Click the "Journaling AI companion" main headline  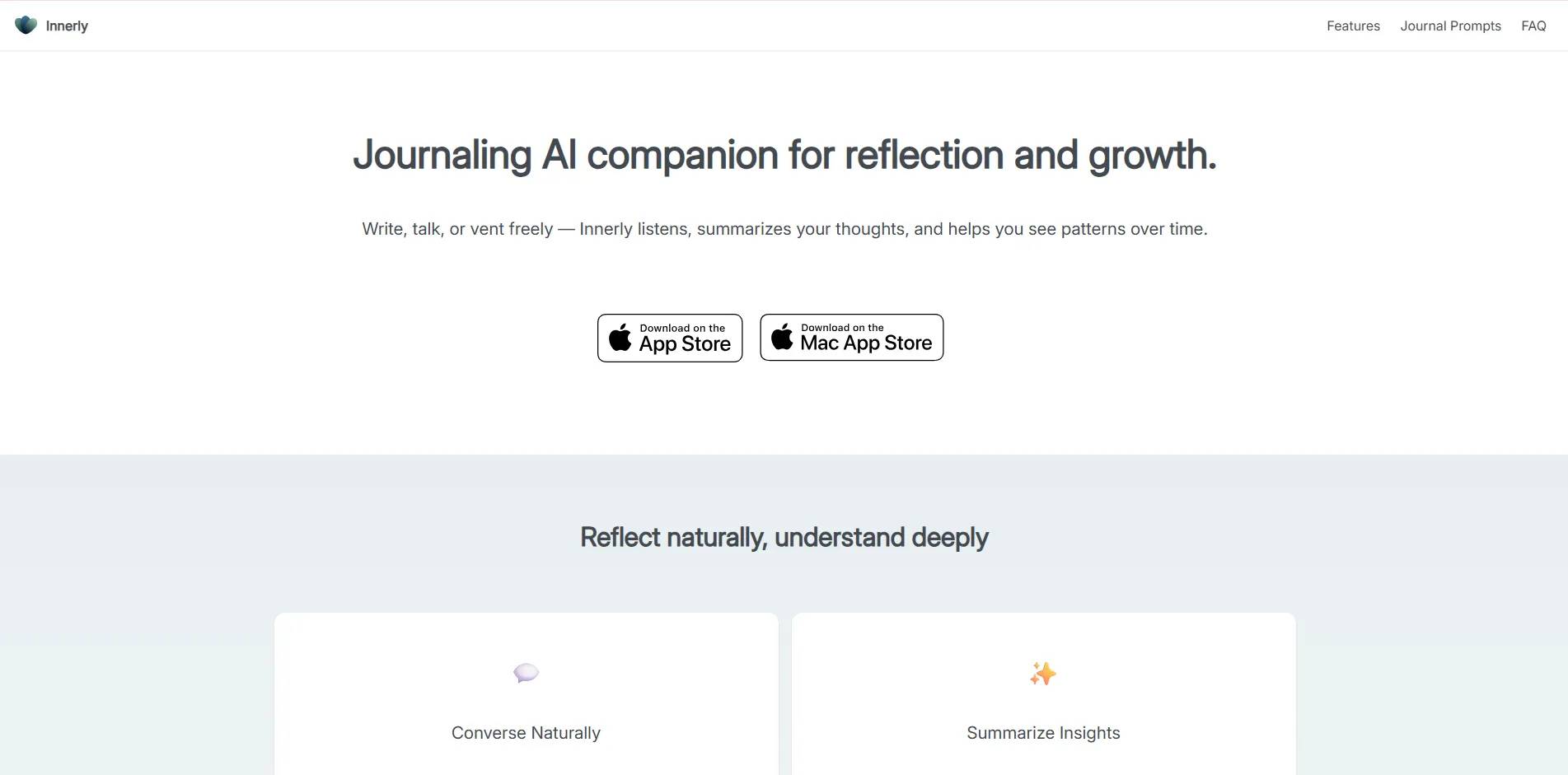tap(784, 155)
